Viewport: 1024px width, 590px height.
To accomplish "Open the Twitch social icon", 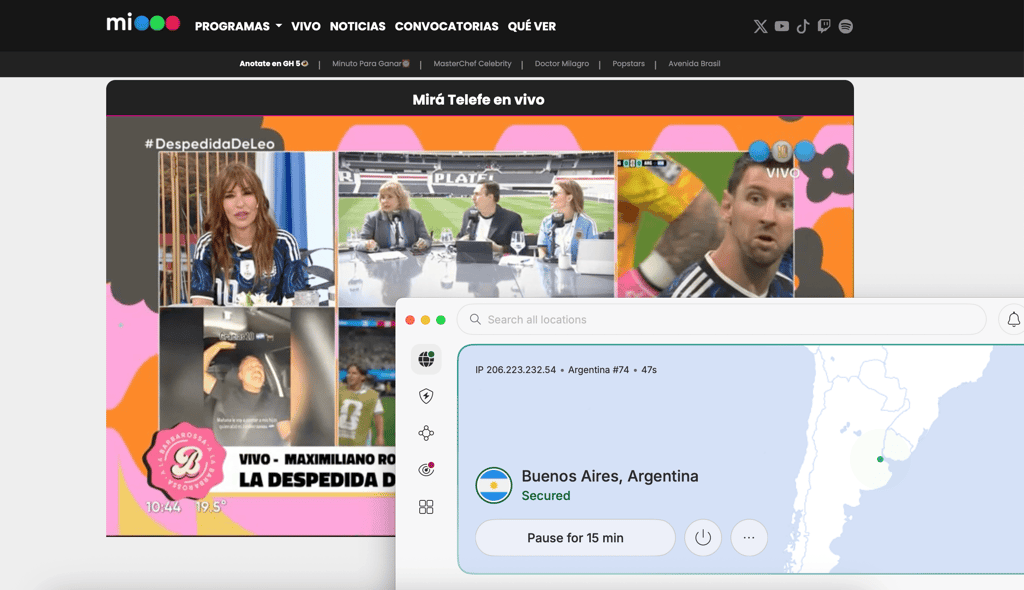I will (x=824, y=26).
